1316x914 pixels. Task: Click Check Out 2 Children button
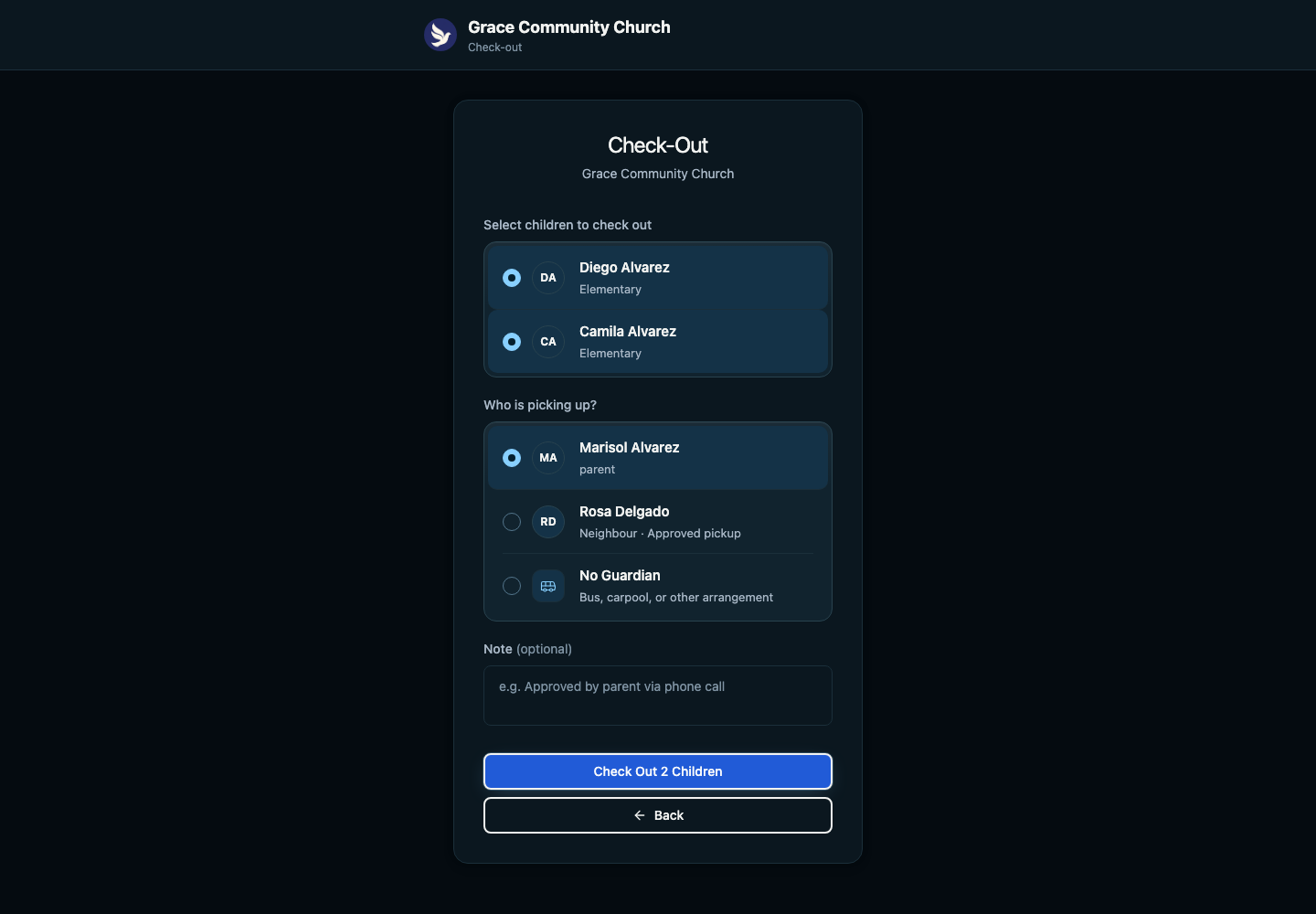(658, 771)
